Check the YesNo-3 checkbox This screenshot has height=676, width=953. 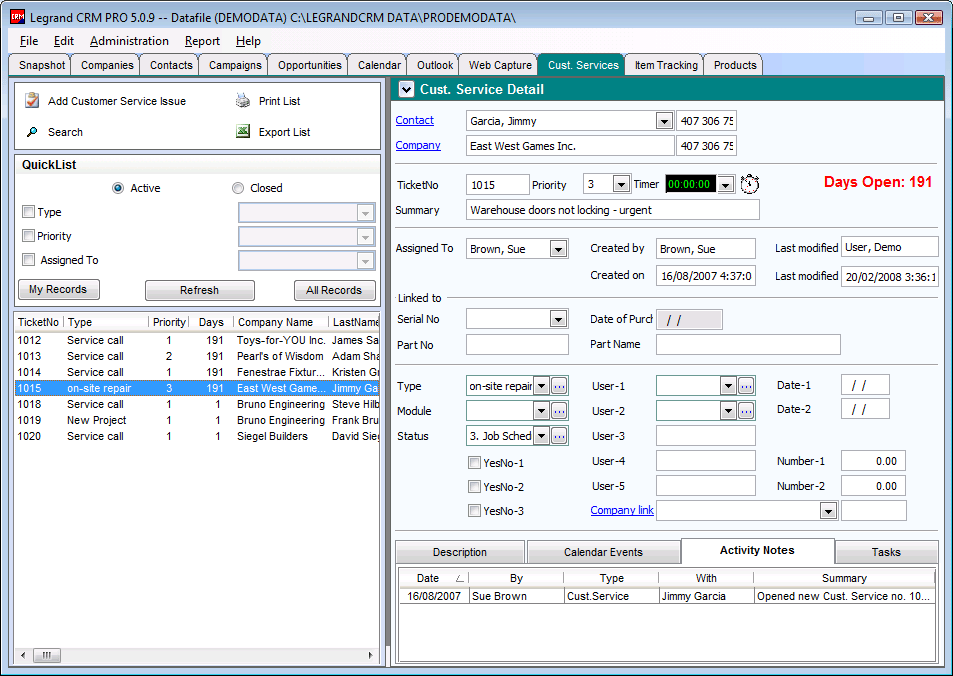point(474,511)
